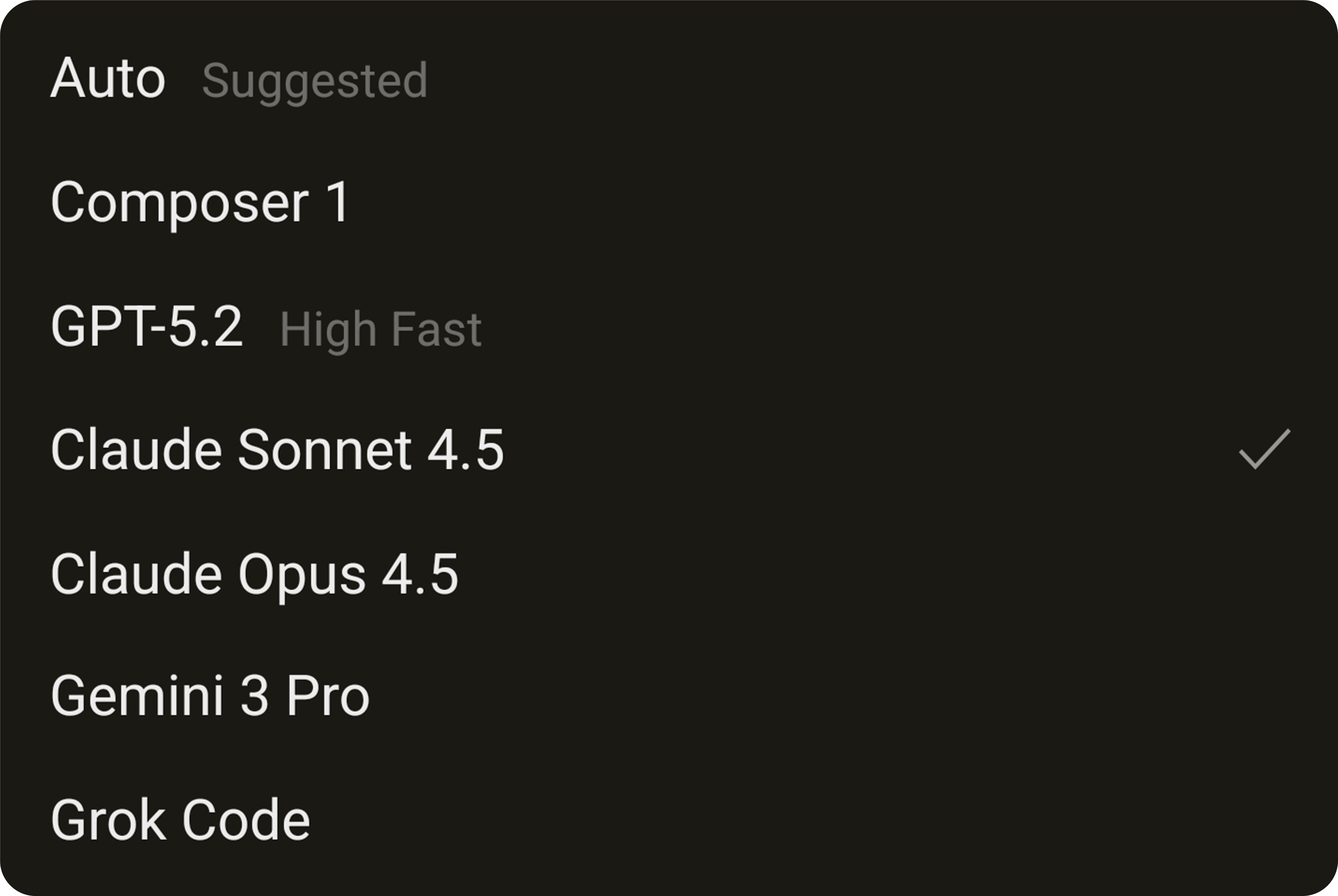The image size is (1338, 896).
Task: Click the checkmark beside Claude Sonnet 4.5
Action: 1264,450
